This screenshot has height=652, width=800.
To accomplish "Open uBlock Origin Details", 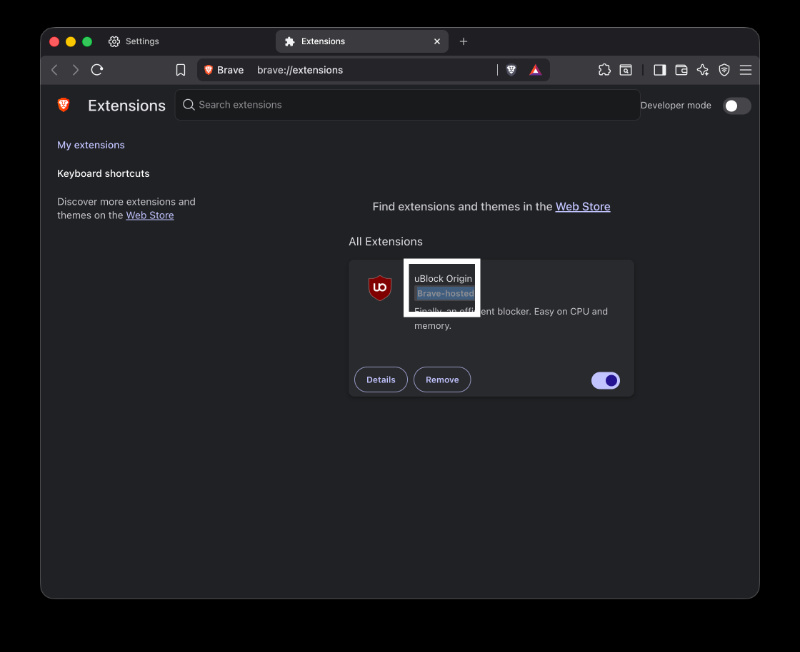I will 381,380.
